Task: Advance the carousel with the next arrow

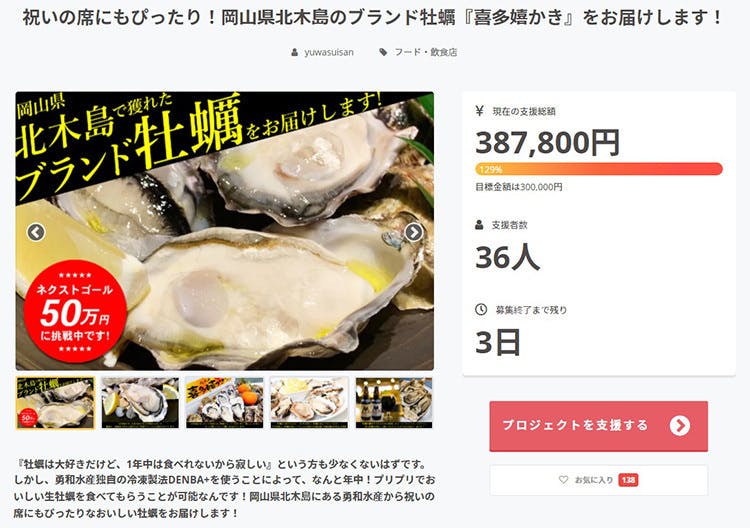Action: pos(413,232)
